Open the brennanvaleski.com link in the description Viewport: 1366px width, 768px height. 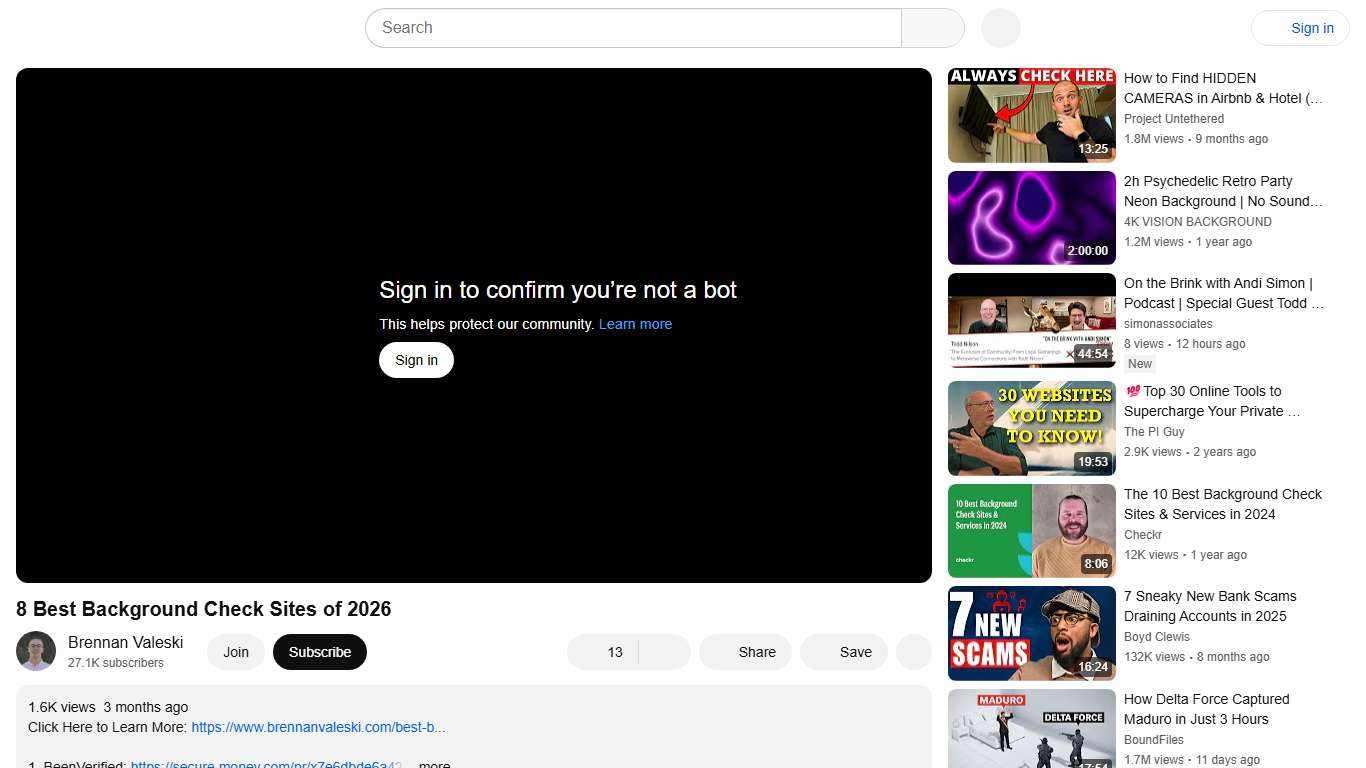click(318, 727)
